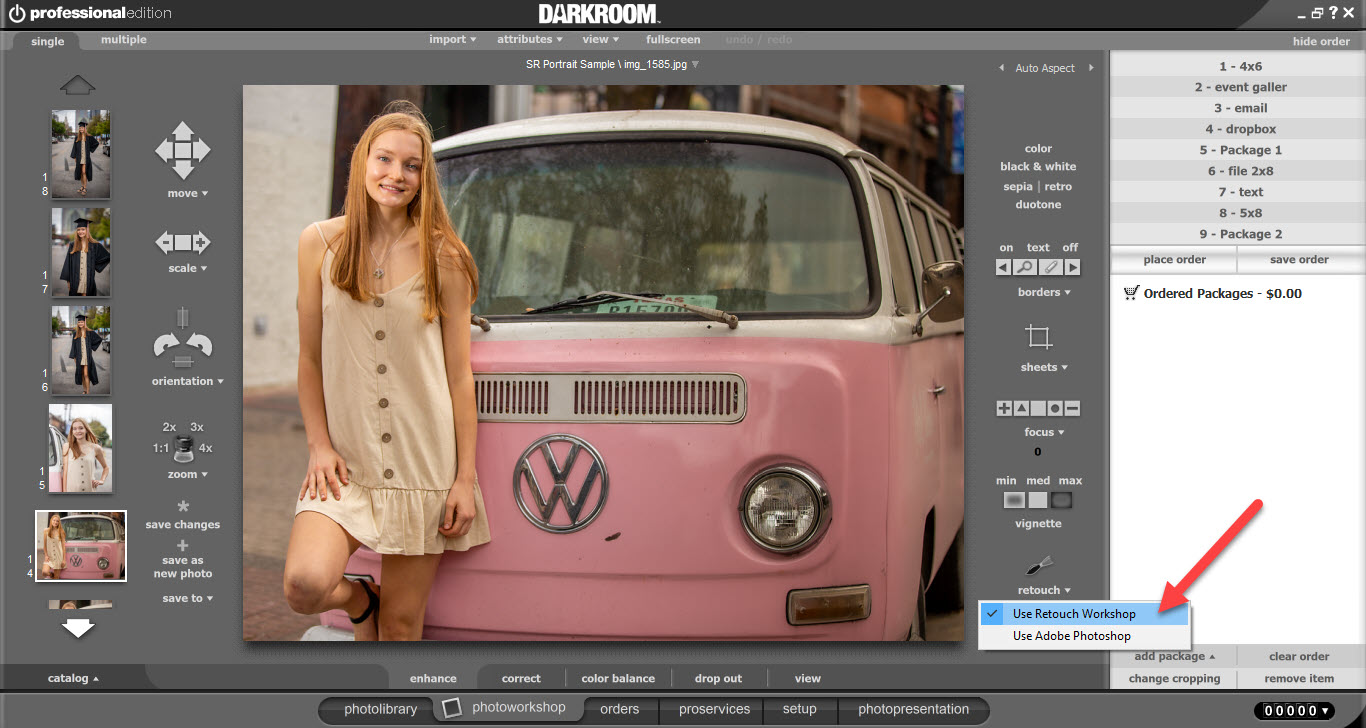Viewport: 1366px width, 728px height.
Task: Click the borders next arrow button
Action: (1072, 267)
